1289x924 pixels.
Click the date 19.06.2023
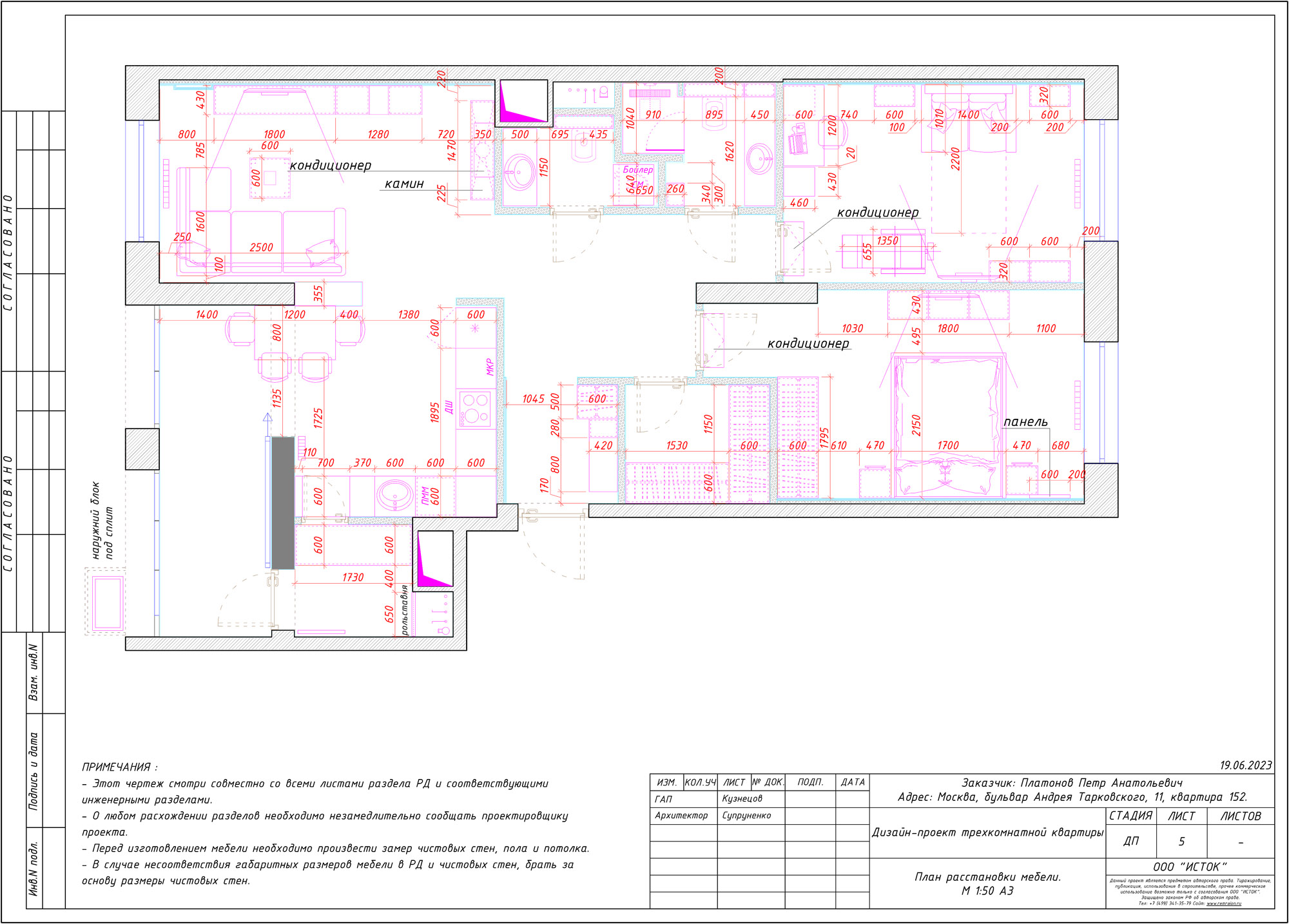coord(1245,765)
